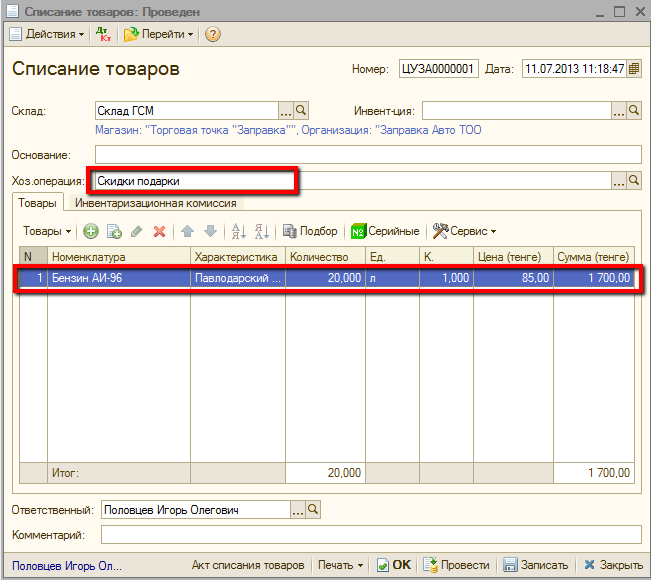The image size is (651, 580).
Task: Click the Sort ascending icon
Action: (x=238, y=231)
